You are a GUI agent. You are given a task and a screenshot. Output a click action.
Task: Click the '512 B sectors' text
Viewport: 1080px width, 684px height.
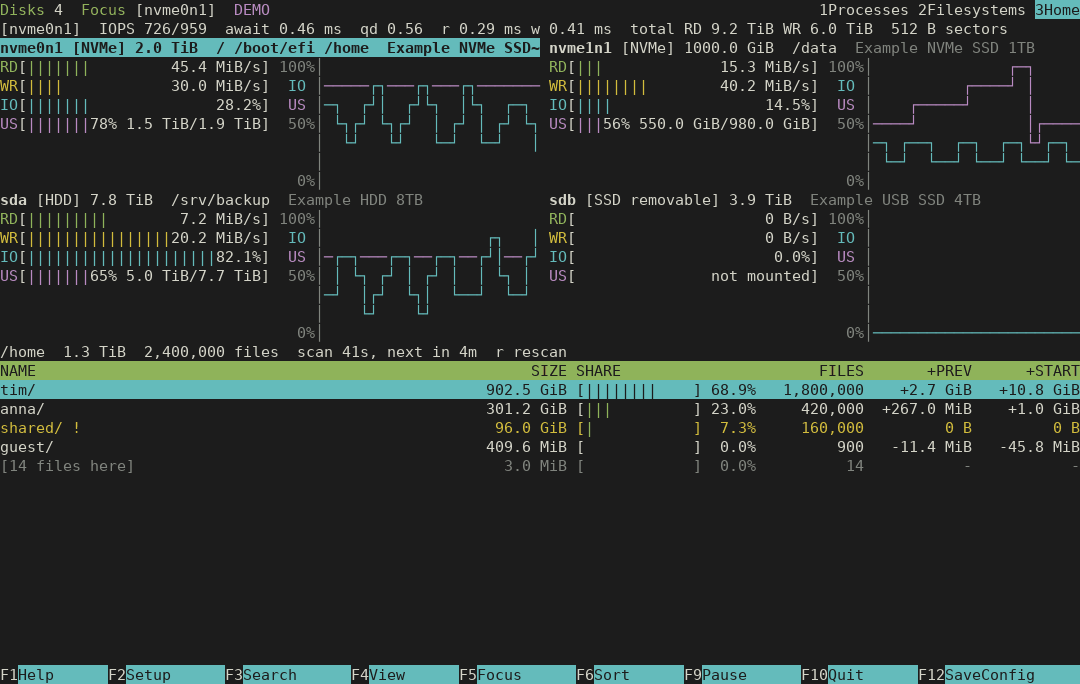pos(949,29)
